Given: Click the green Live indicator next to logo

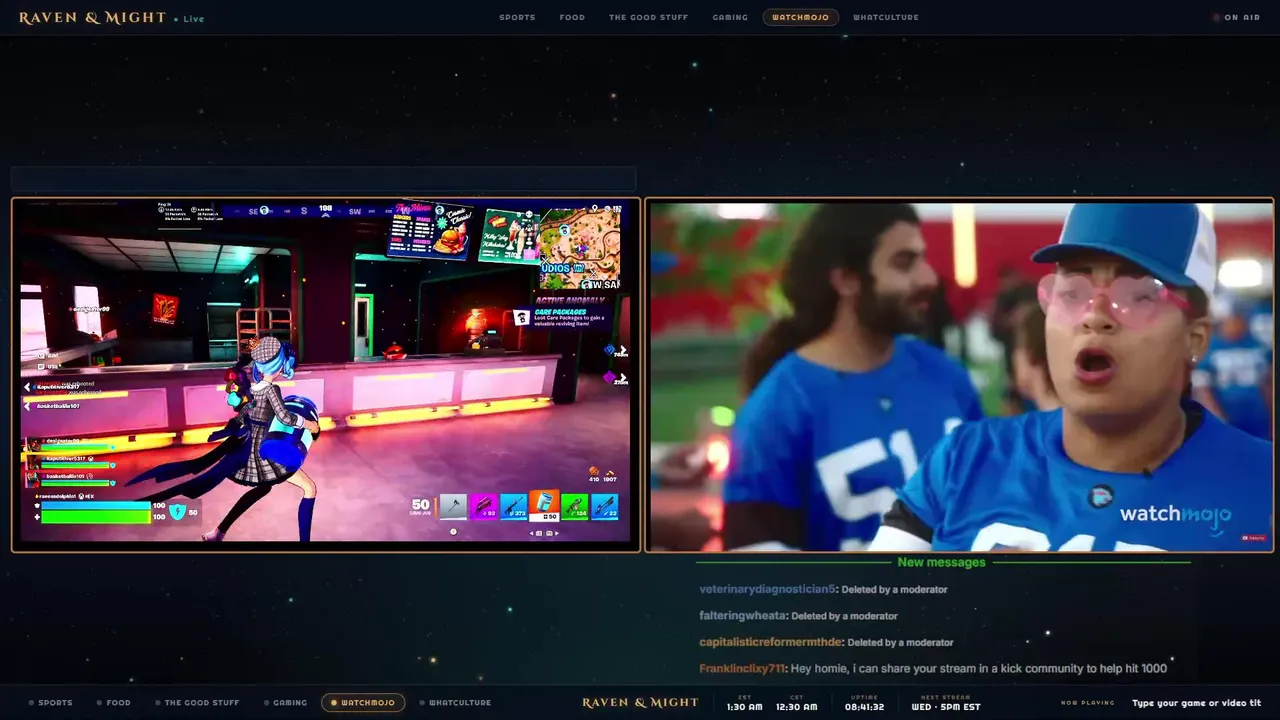Looking at the screenshot, I should pos(189,19).
